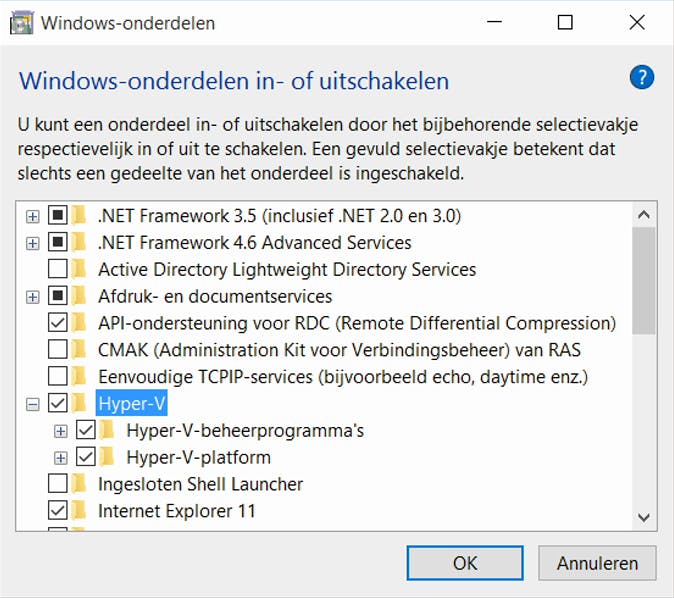The image size is (674, 598).
Task: Collapse the Hyper-V tree node
Action: pos(33,404)
